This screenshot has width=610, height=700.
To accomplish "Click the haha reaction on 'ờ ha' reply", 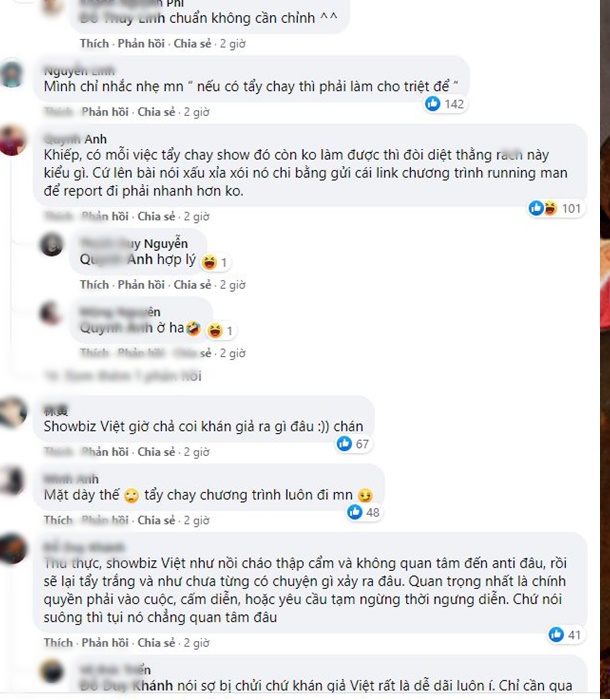I will click(x=215, y=330).
